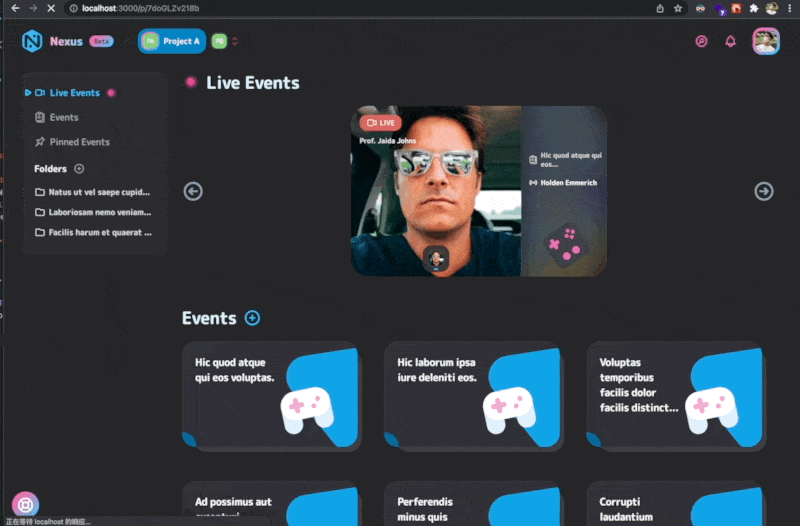Open Events in sidebar
The height and width of the screenshot is (526, 800).
(x=57, y=117)
